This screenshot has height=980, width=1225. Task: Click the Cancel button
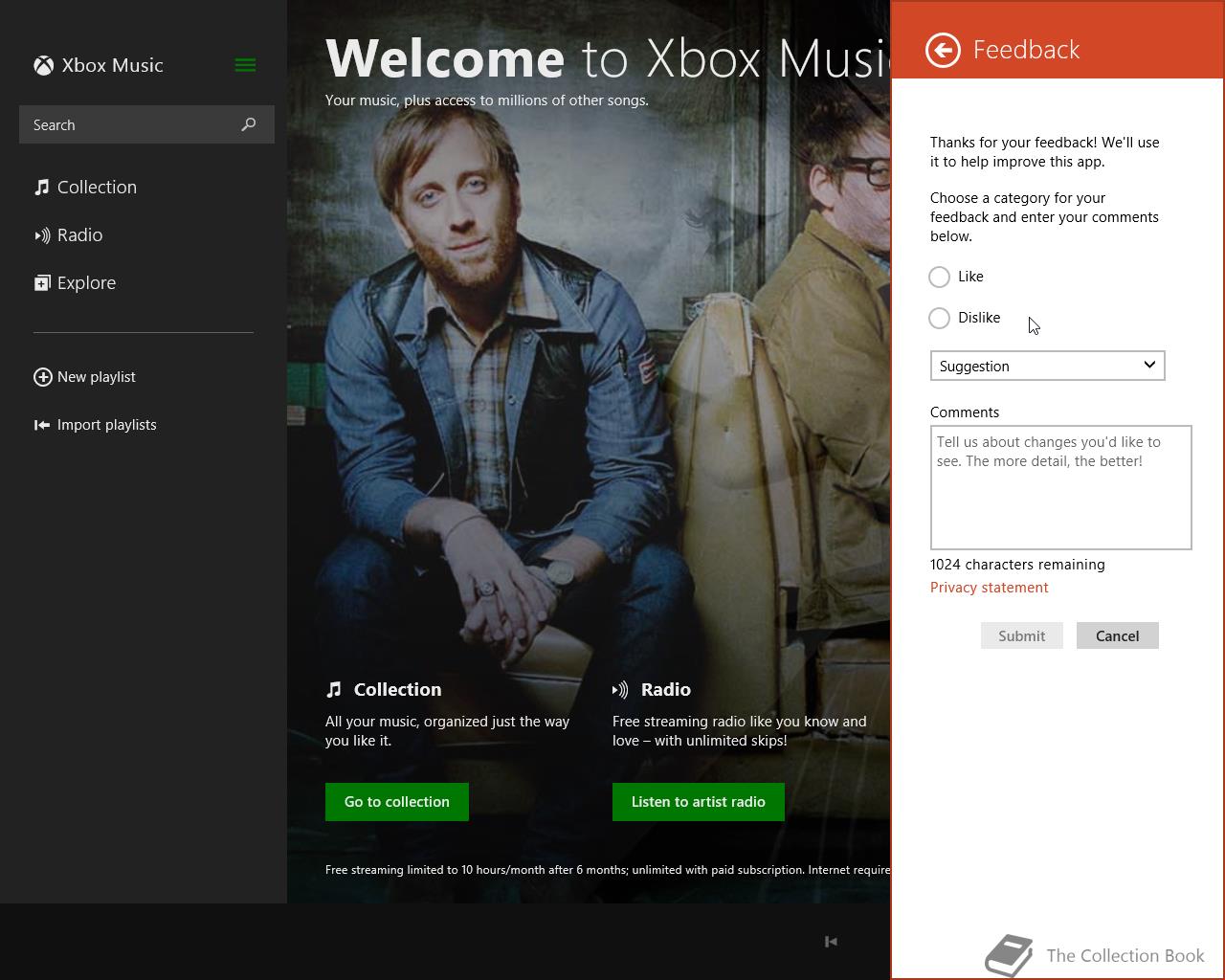click(1117, 635)
